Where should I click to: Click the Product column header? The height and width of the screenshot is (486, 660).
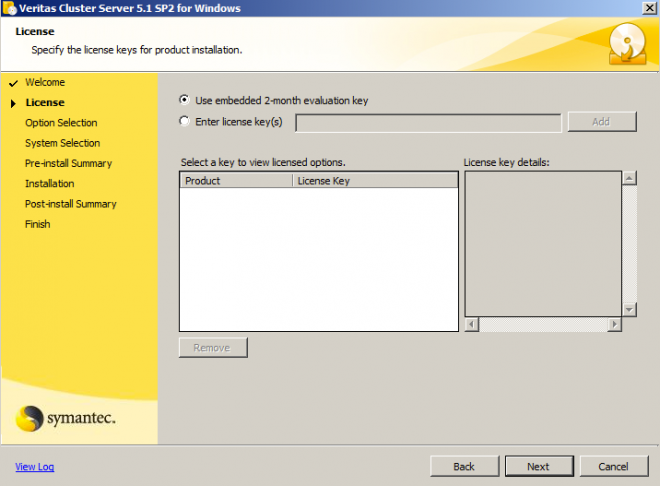click(x=236, y=181)
